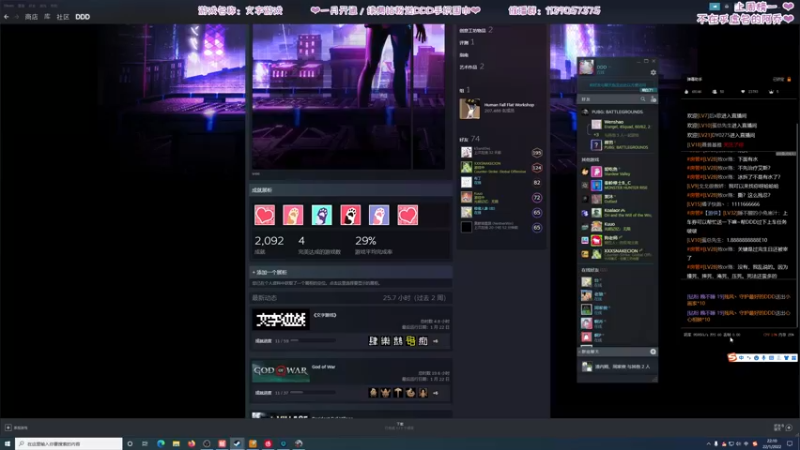Click the red-and-black paw achievement badge
800x450 pixels.
[x=350, y=215]
